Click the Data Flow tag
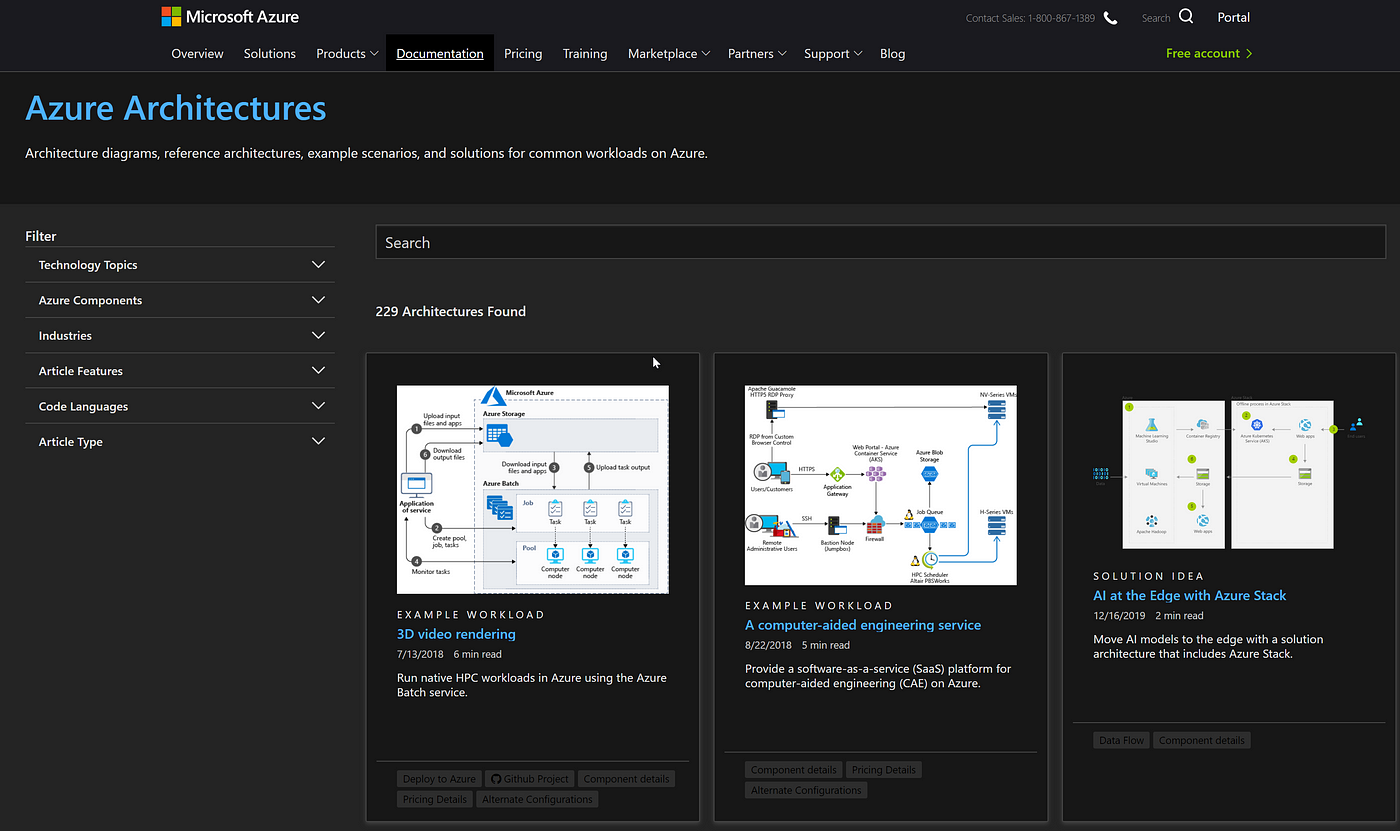 click(x=1122, y=740)
